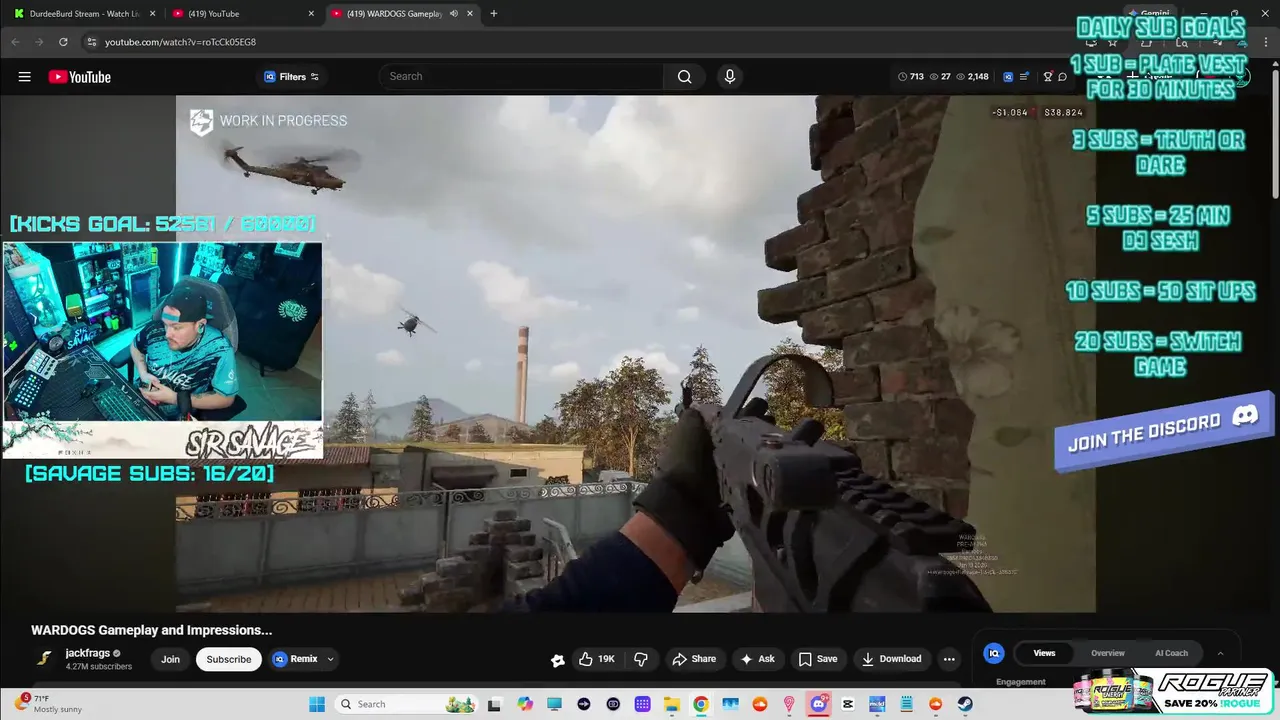
Task: Click the Save button
Action: coord(817,659)
